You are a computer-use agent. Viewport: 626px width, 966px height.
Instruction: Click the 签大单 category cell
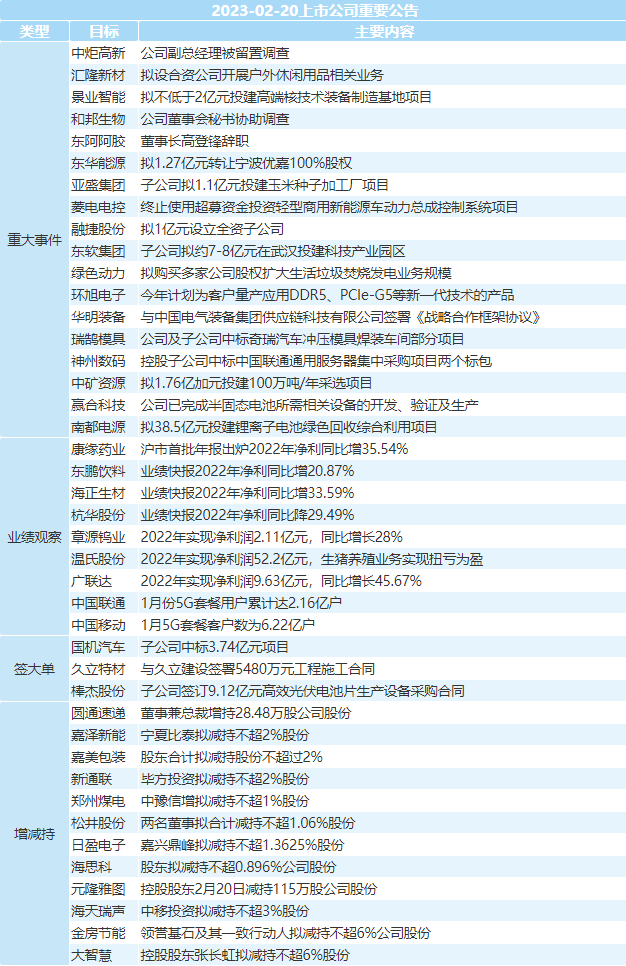click(x=35, y=669)
